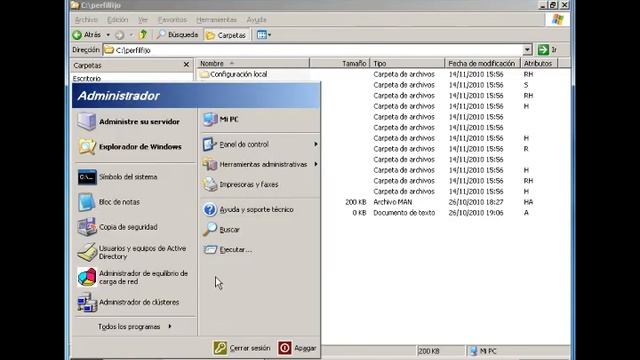Sort by Tipo column header

coord(407,63)
